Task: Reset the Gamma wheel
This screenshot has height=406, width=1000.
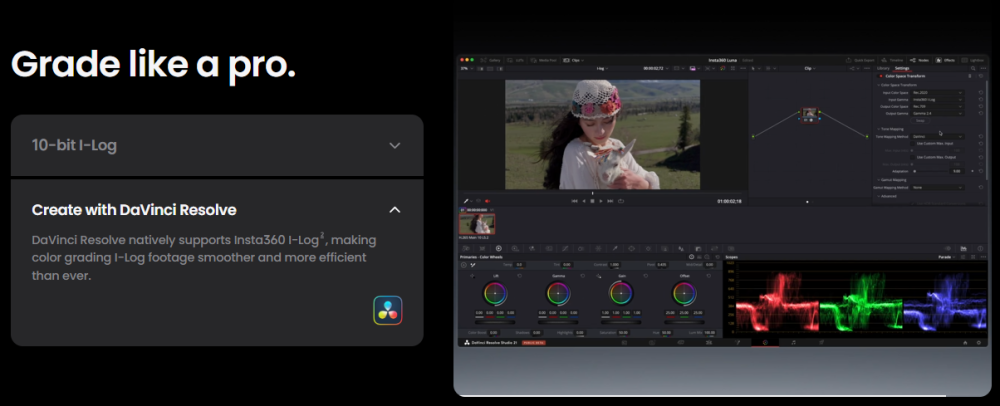Action: tap(582, 276)
